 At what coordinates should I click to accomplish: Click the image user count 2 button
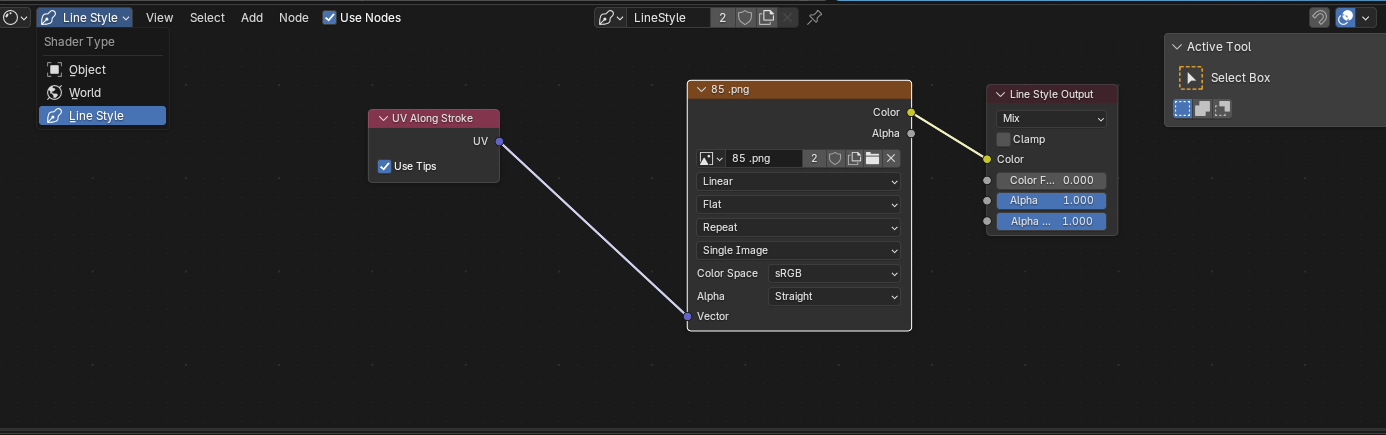point(814,158)
